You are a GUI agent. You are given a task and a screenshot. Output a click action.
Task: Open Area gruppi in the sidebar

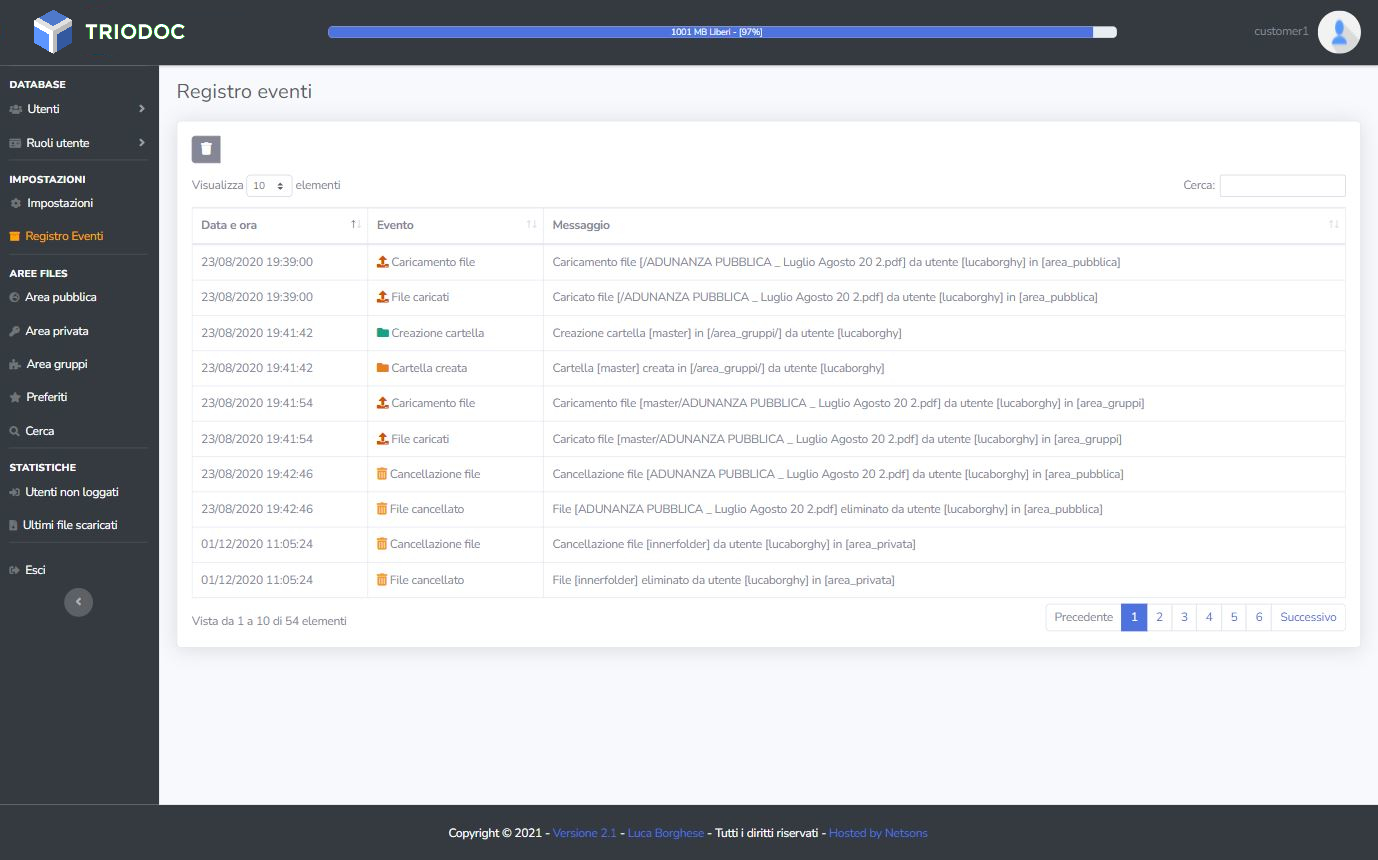(x=57, y=364)
